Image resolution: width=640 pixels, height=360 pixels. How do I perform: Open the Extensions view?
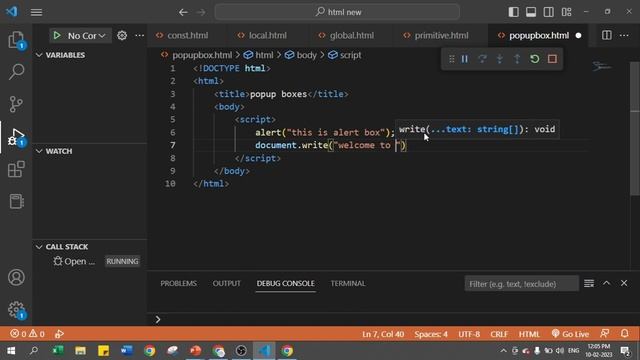click(16, 169)
